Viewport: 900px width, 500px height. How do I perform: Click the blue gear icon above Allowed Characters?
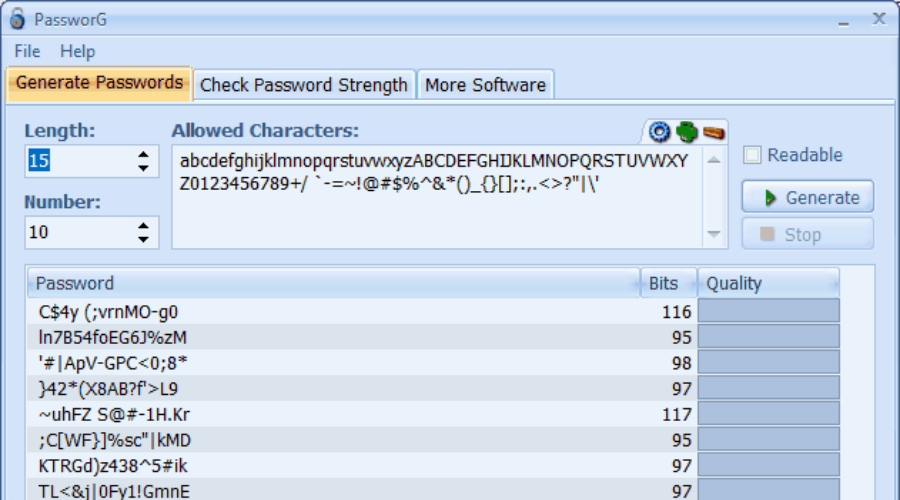[660, 132]
